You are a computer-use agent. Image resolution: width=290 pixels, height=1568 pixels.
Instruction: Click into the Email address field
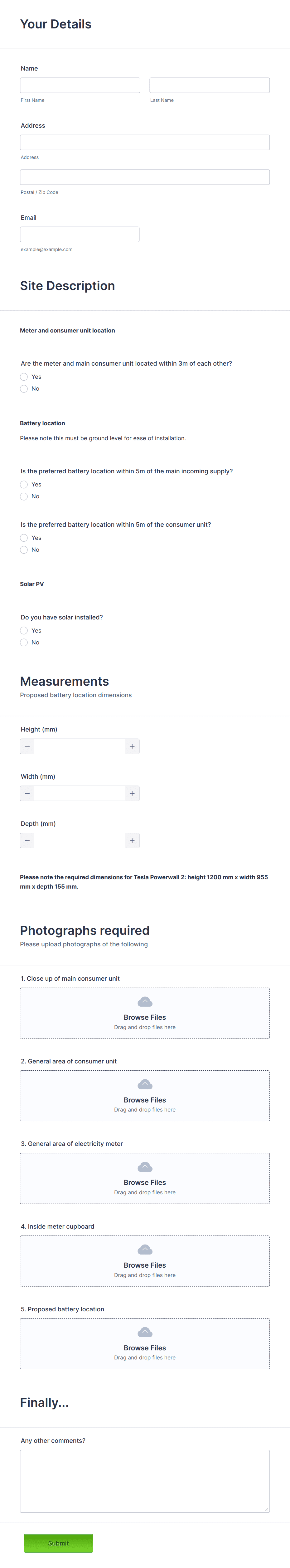80,234
